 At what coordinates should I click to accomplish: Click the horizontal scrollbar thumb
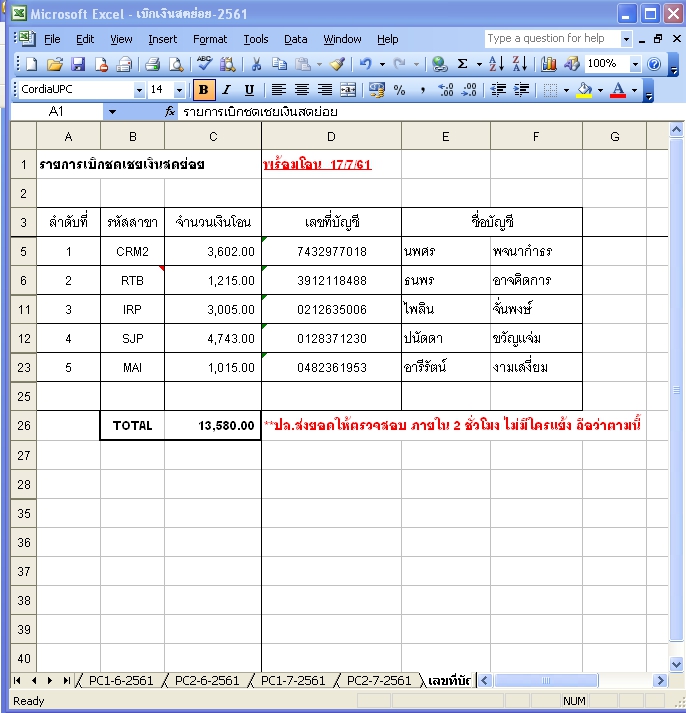tap(546, 680)
